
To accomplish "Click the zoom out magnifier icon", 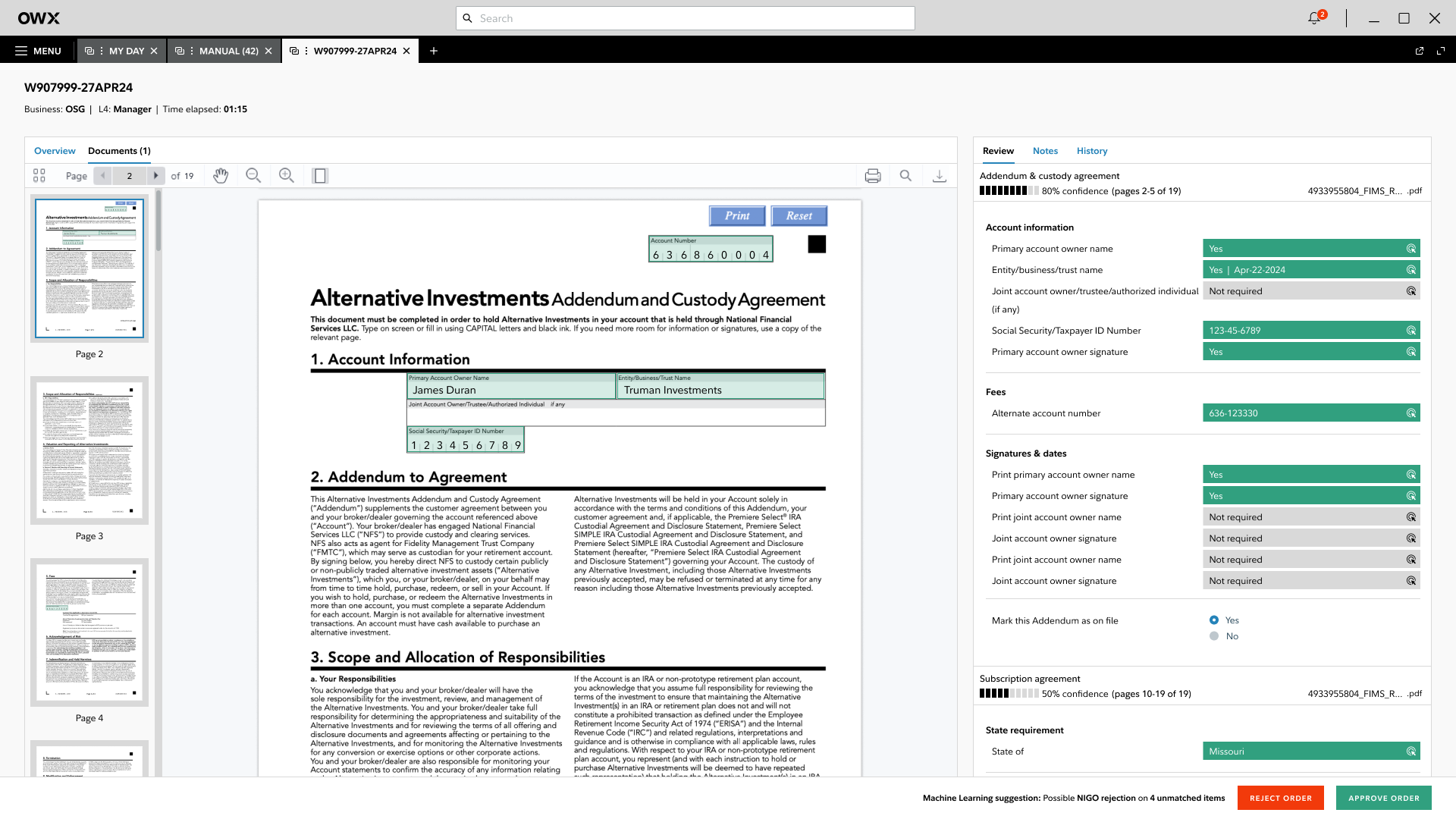I will point(253,176).
